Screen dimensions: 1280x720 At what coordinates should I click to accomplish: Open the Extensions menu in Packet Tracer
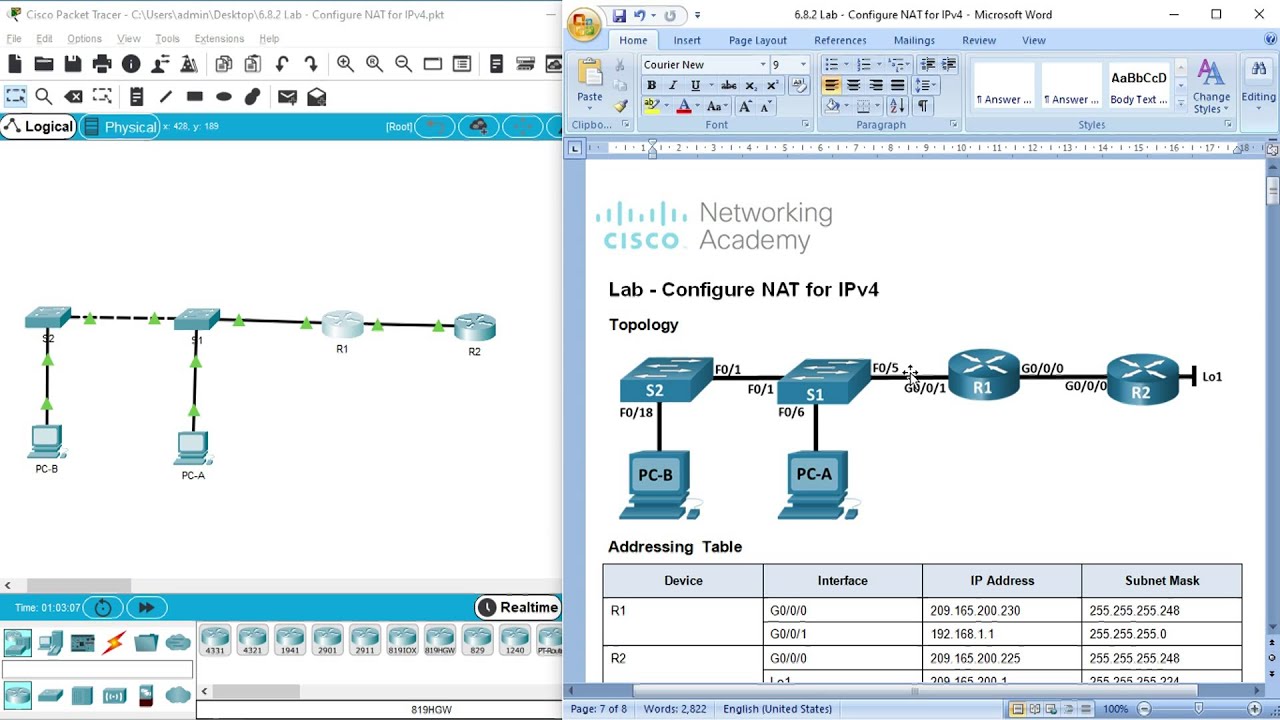[x=219, y=39]
